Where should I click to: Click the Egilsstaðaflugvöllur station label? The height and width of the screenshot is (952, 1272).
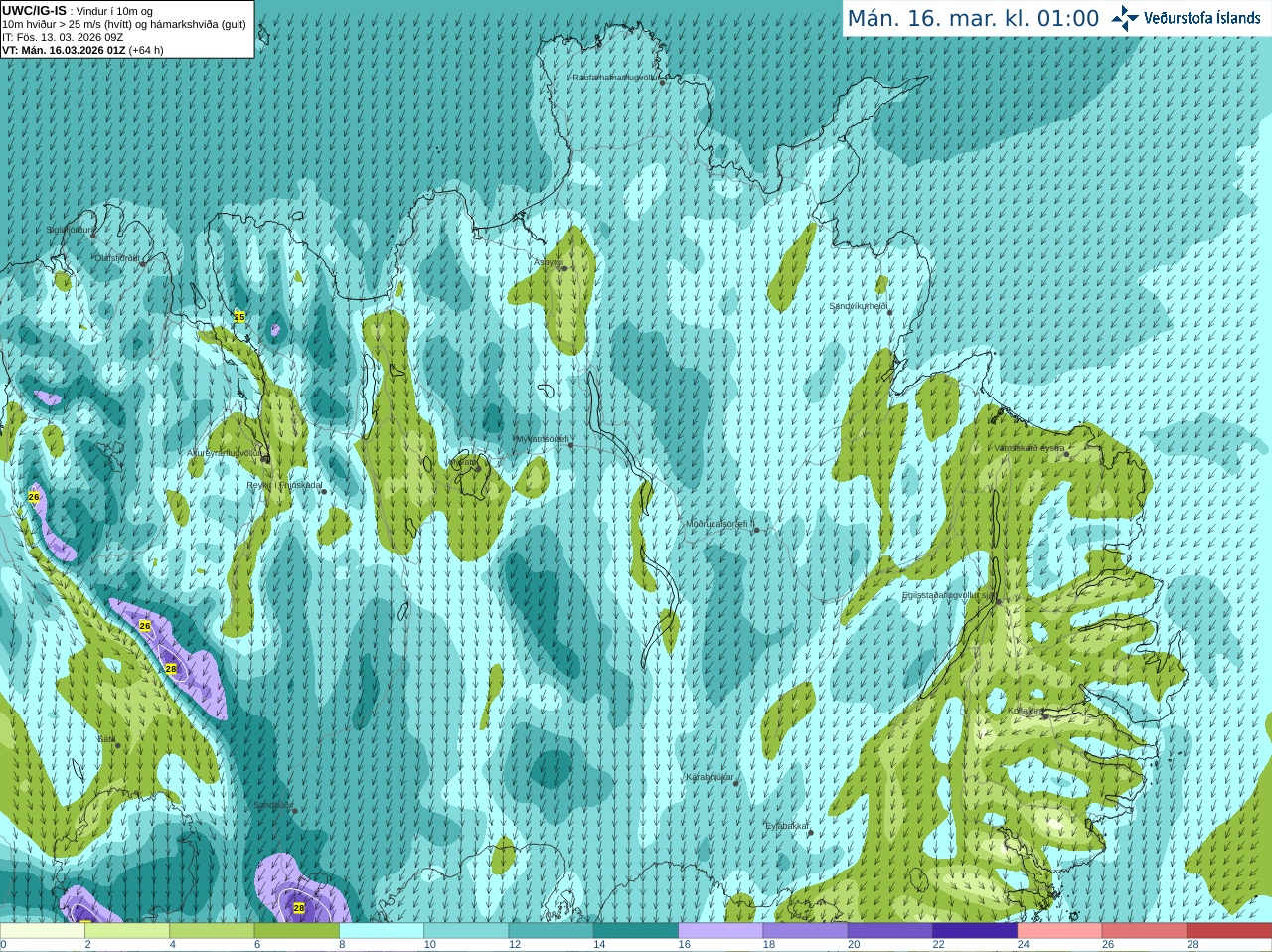pos(948,595)
